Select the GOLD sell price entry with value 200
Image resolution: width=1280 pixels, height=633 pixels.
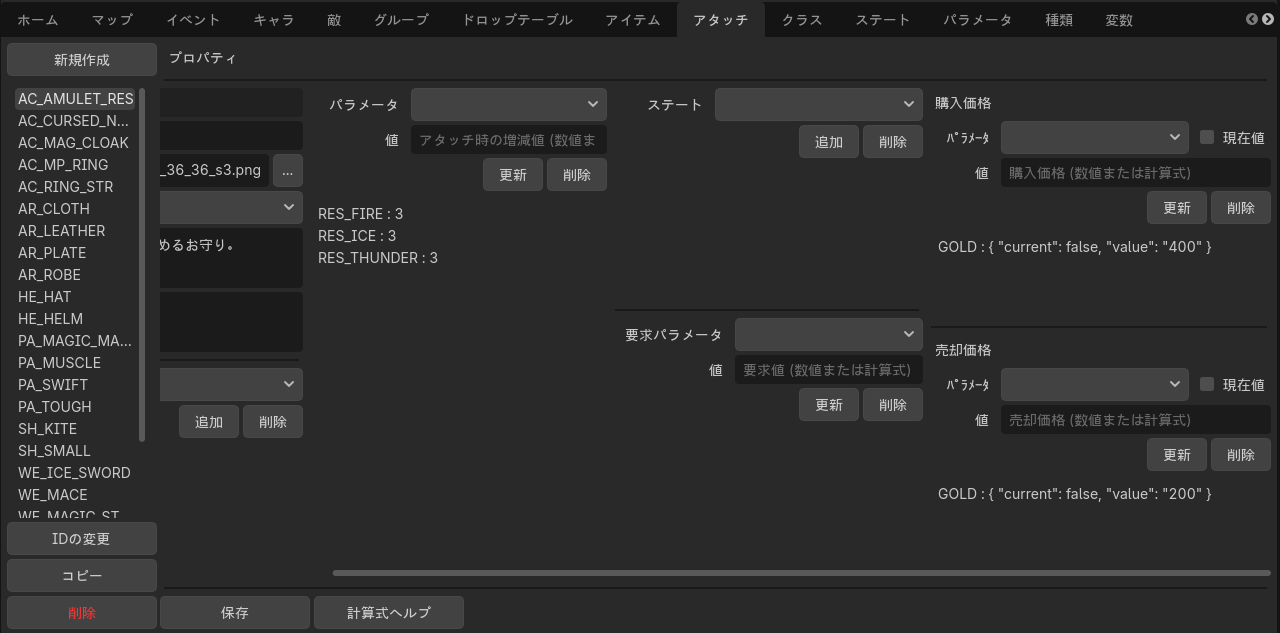pos(1075,494)
